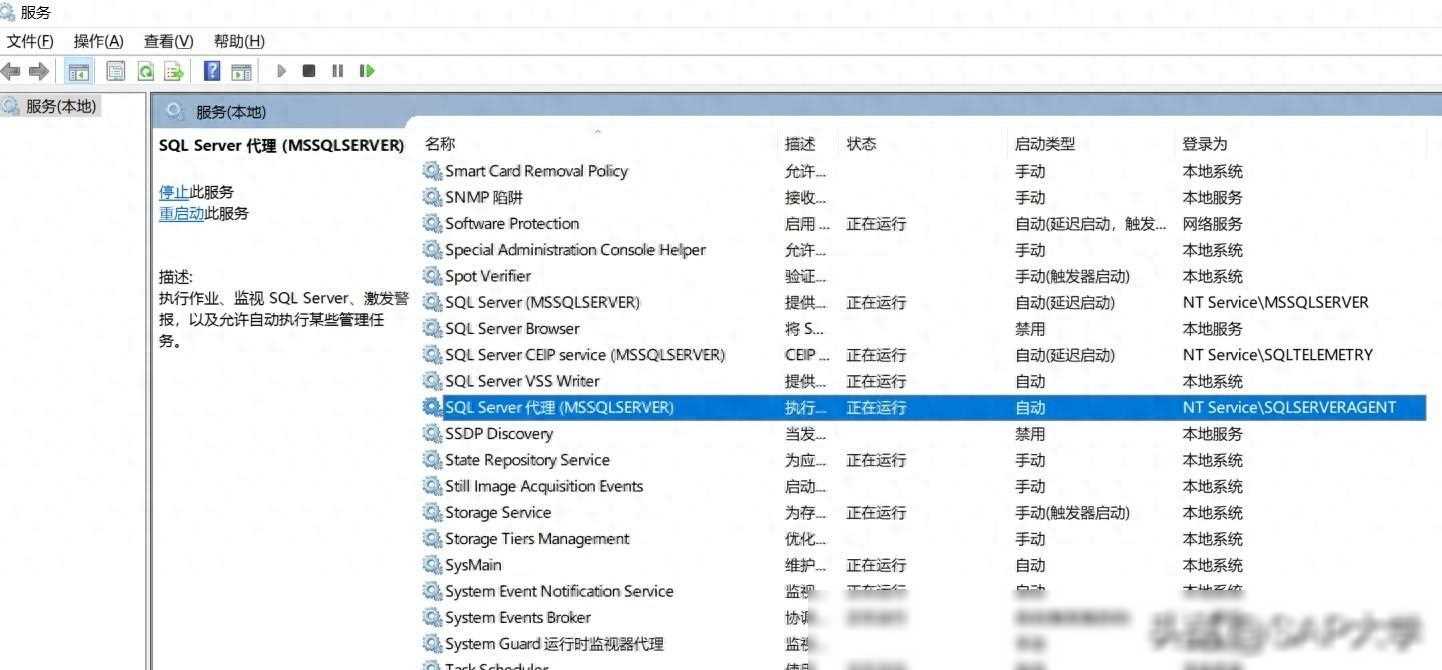This screenshot has height=670, width=1442.
Task: Click NT Service\SQLSERVERAGENT logon cell
Action: pos(1289,407)
